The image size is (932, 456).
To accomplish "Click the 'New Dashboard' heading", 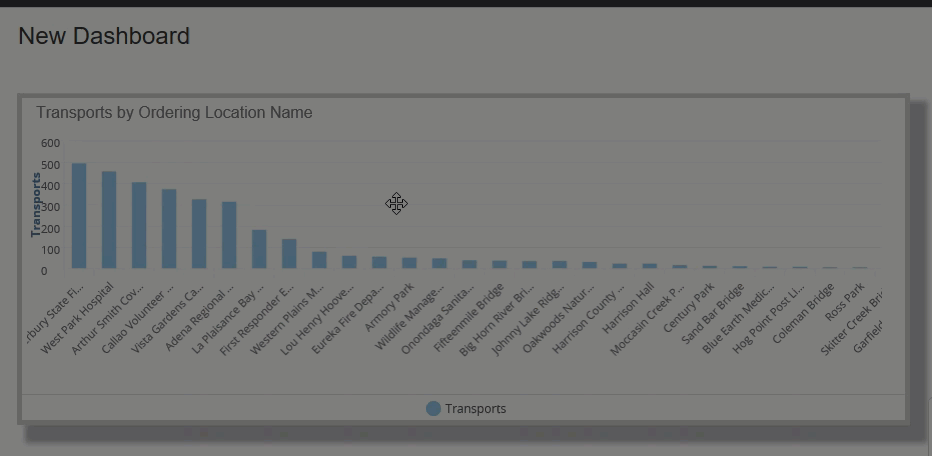I will point(104,36).
